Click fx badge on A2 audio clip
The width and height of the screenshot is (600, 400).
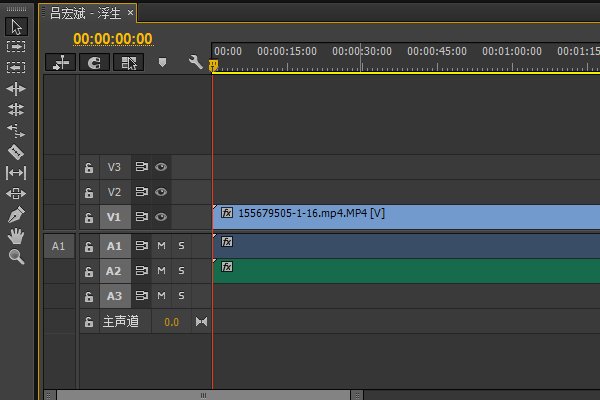(227, 267)
